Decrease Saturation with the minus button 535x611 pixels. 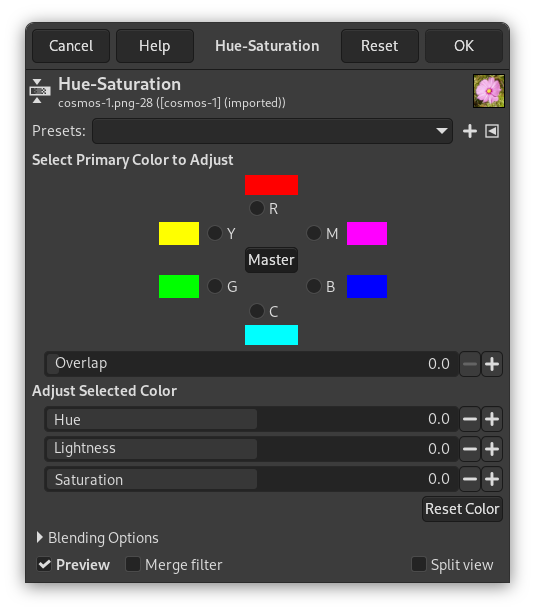tap(470, 479)
